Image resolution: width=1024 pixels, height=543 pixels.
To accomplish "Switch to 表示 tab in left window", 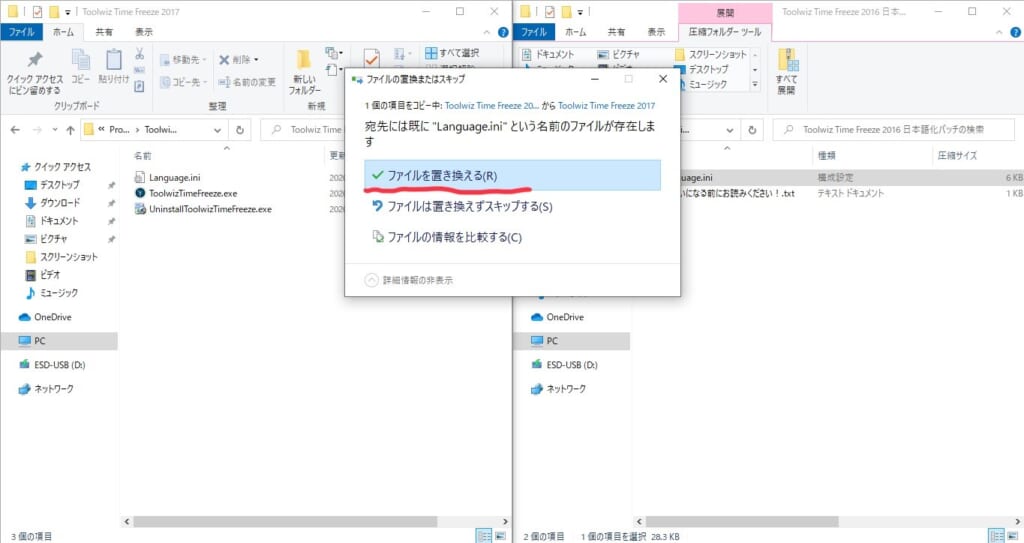I will point(144,32).
